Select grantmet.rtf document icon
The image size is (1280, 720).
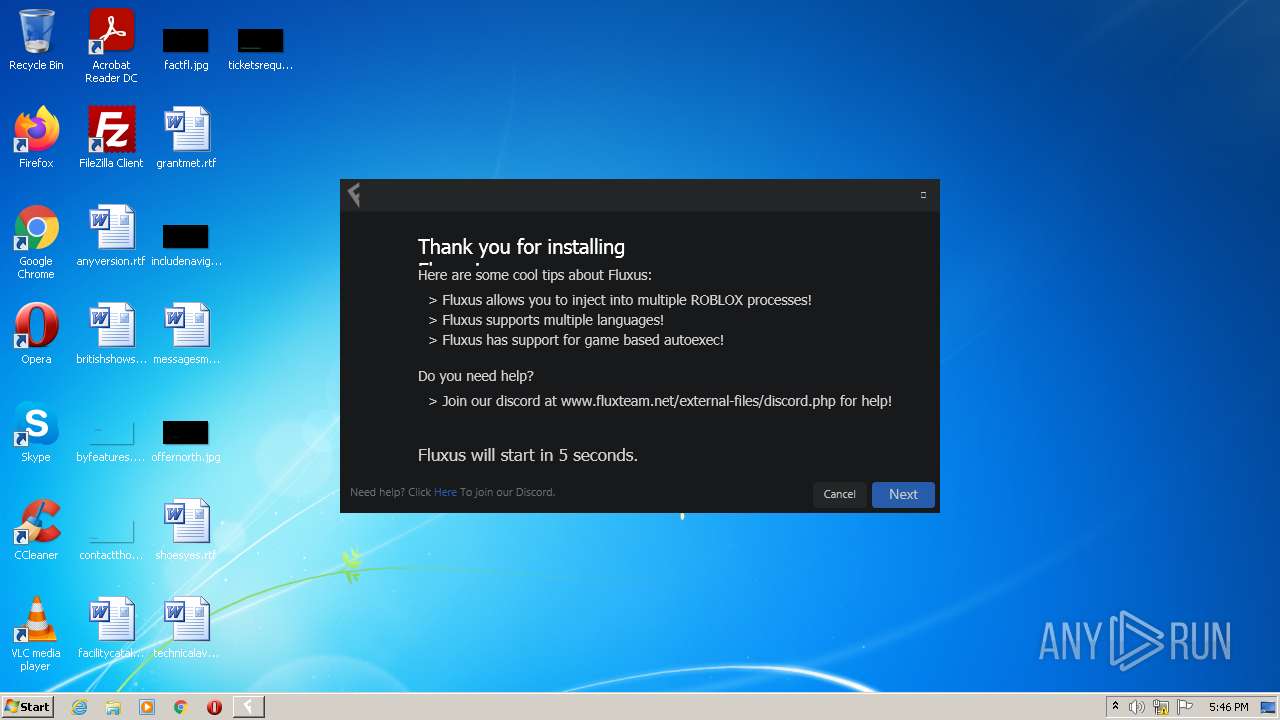click(x=186, y=138)
